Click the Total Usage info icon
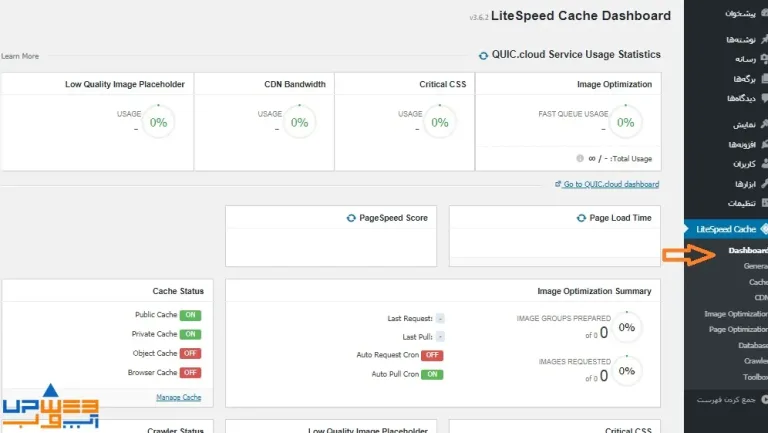This screenshot has height=433, width=768. coord(580,158)
